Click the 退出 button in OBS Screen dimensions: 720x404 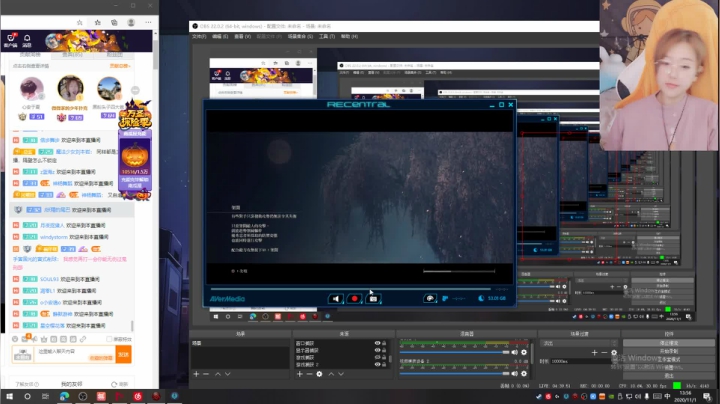(669, 376)
